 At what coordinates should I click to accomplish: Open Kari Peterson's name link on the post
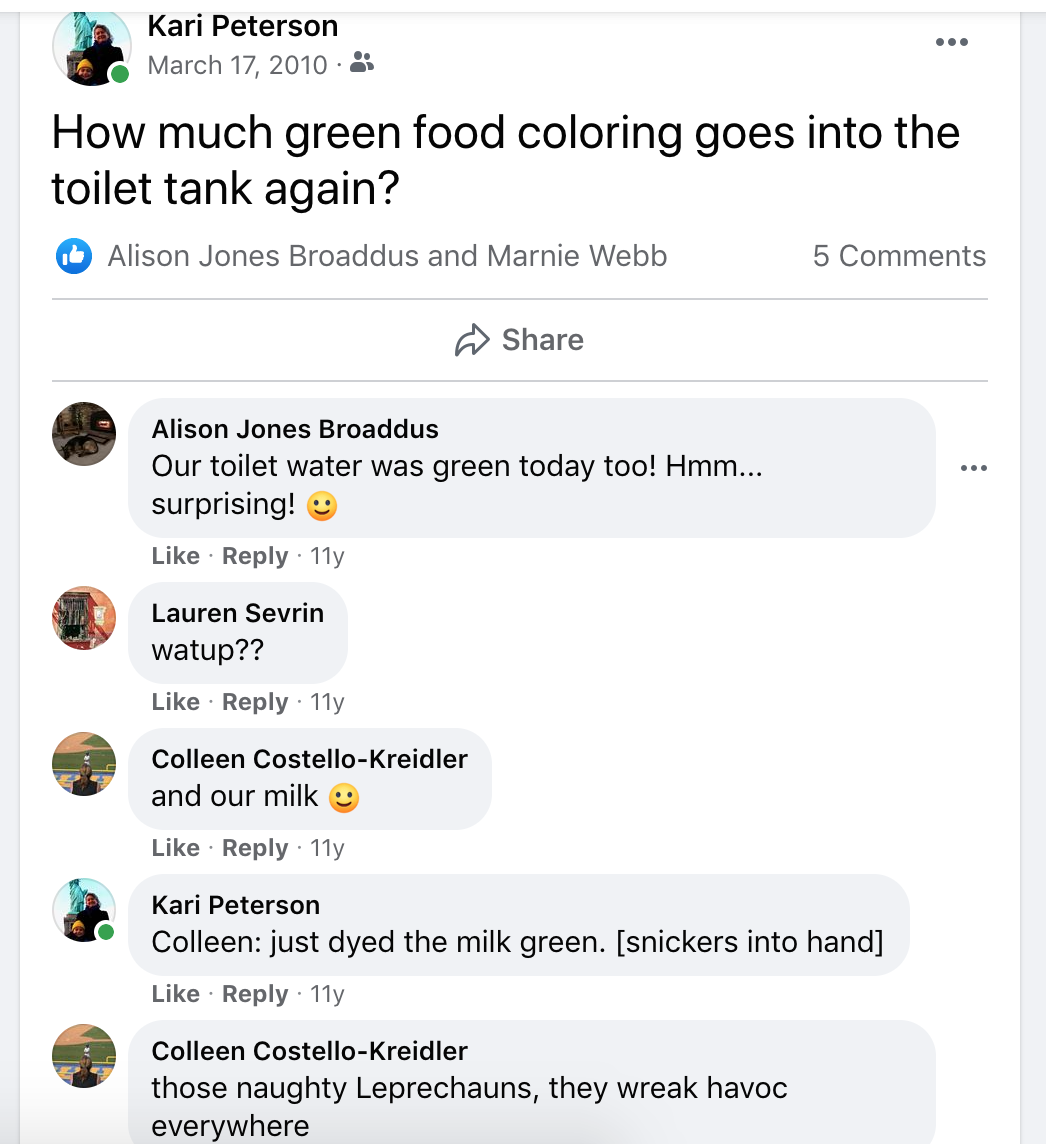242,26
